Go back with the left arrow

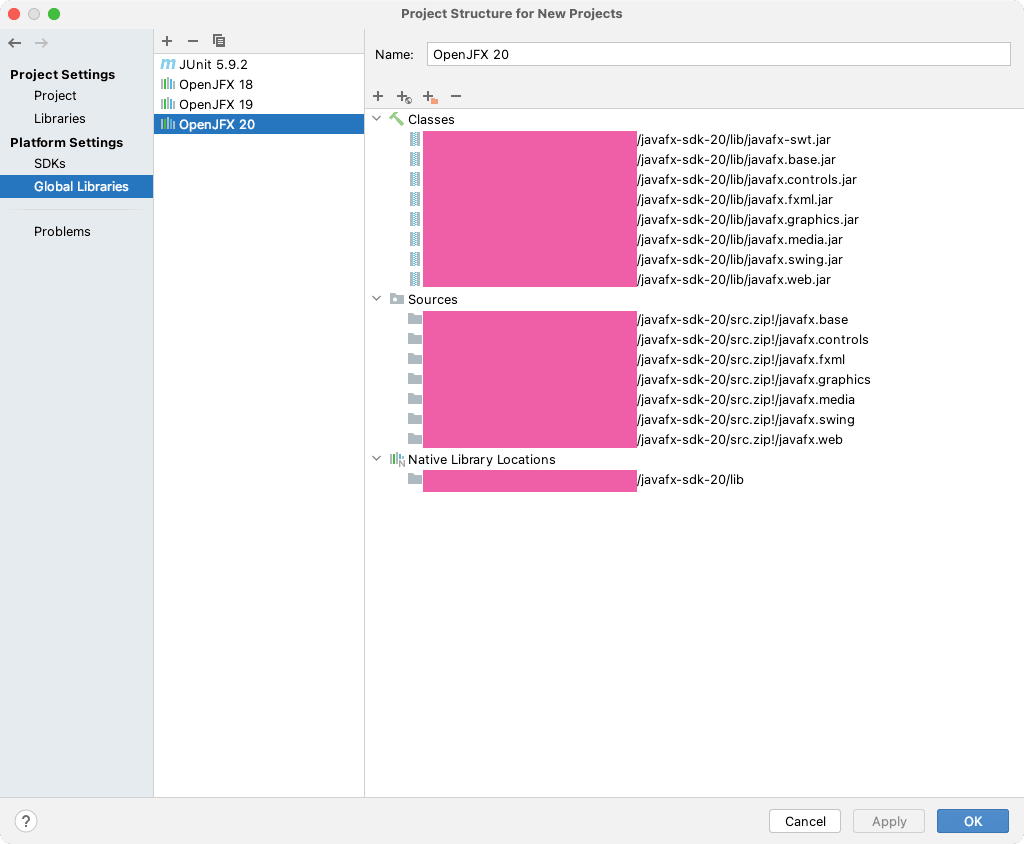click(x=15, y=43)
